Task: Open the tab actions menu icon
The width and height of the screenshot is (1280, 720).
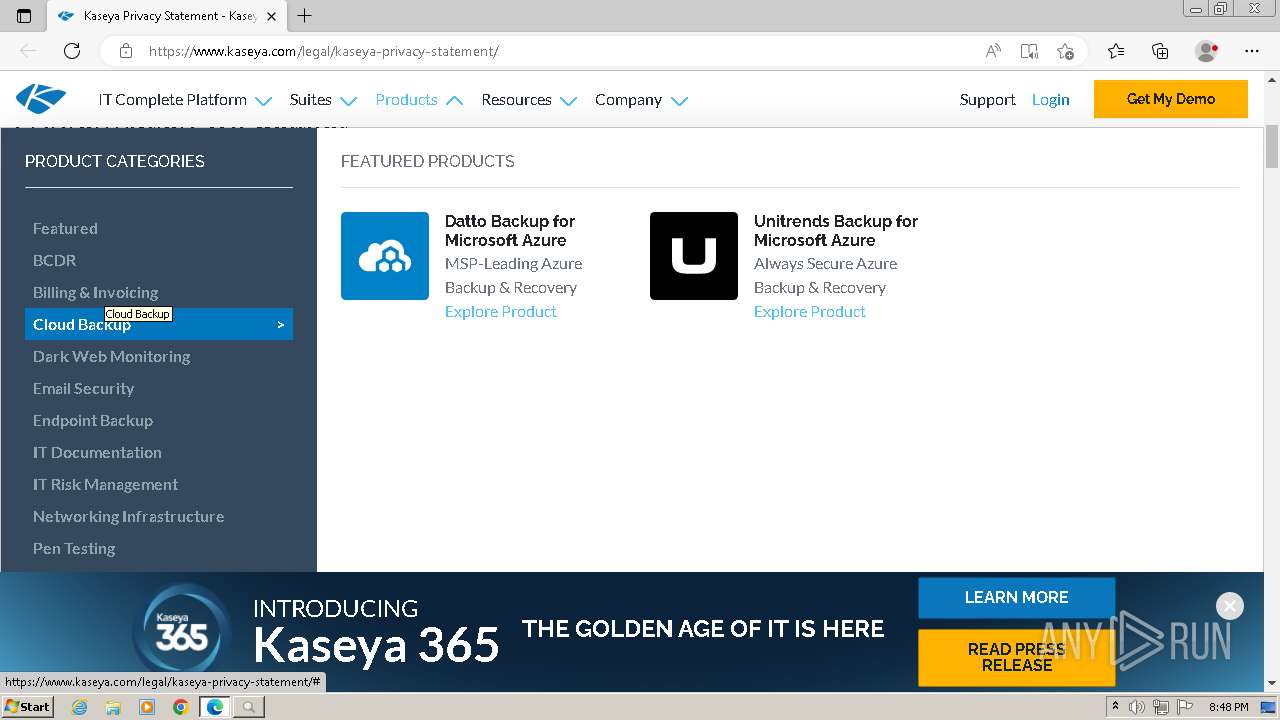Action: pyautogui.click(x=24, y=16)
